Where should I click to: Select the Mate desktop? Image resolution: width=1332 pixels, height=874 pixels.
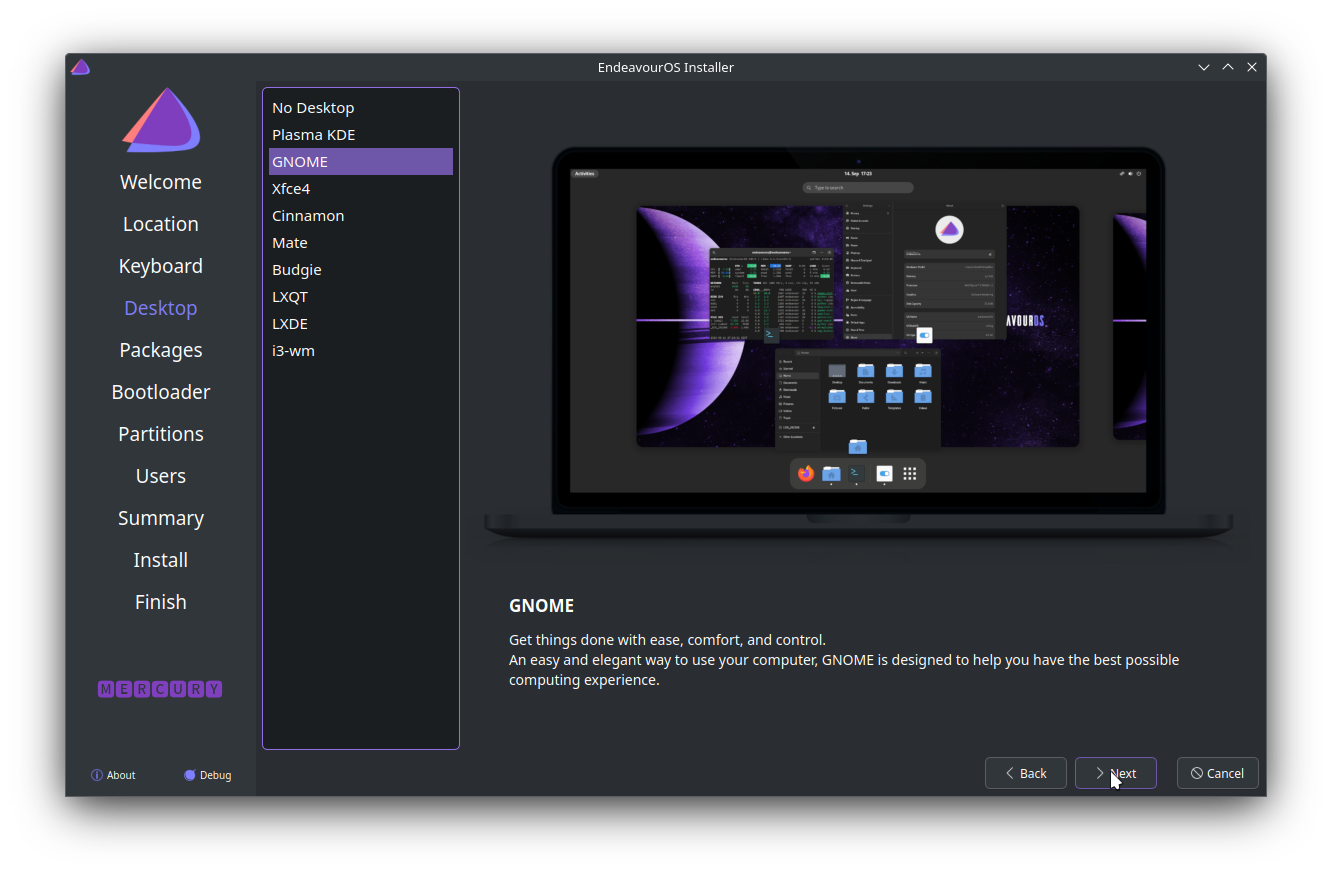point(361,242)
